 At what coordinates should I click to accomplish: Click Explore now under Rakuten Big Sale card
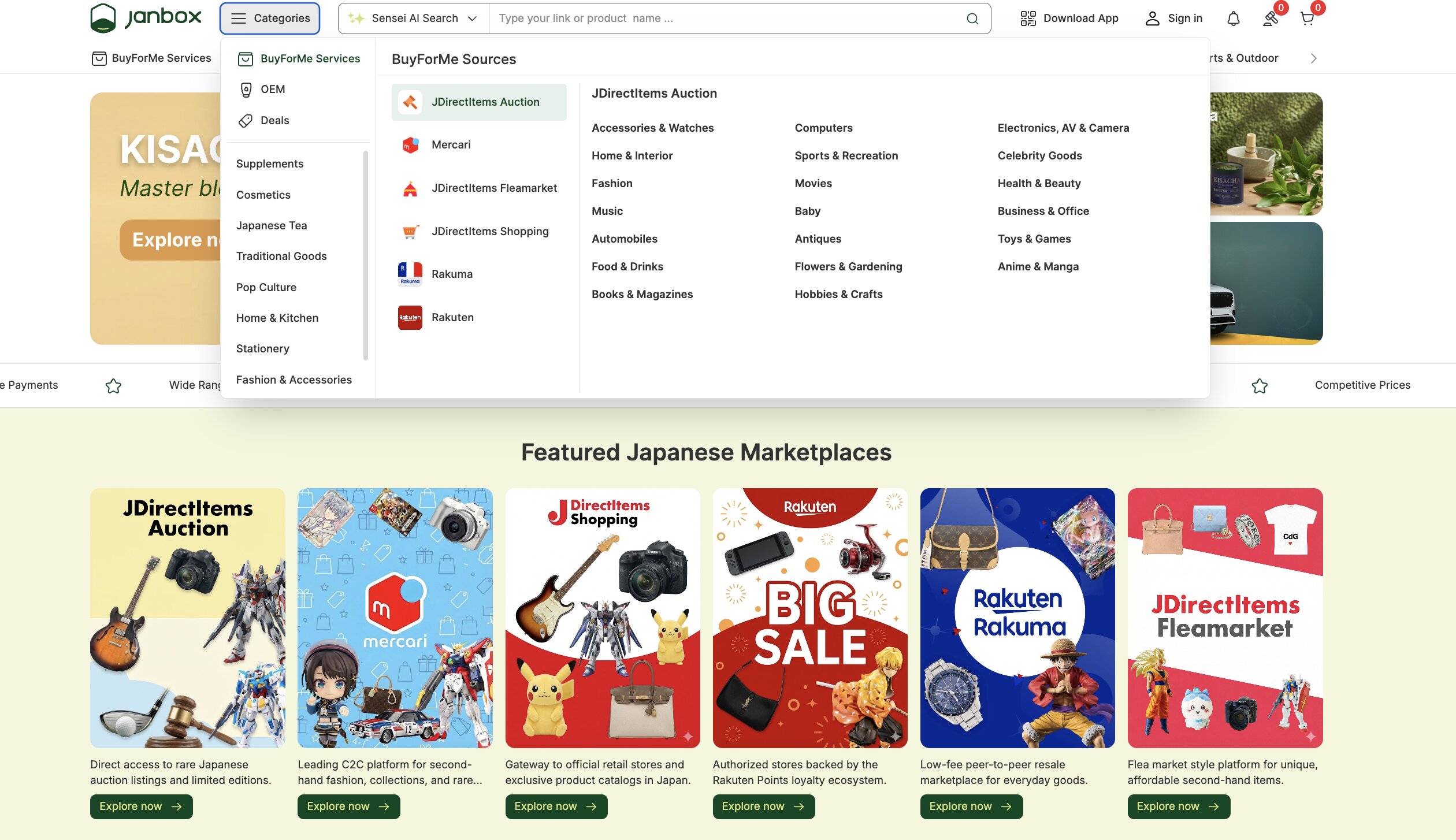[764, 806]
